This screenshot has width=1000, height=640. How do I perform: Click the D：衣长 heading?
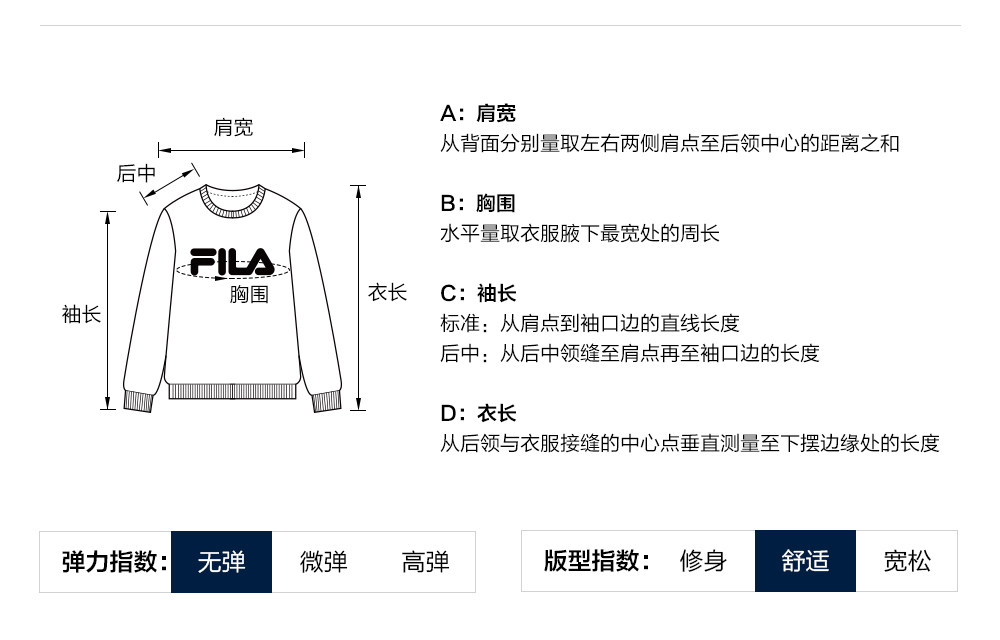[478, 413]
